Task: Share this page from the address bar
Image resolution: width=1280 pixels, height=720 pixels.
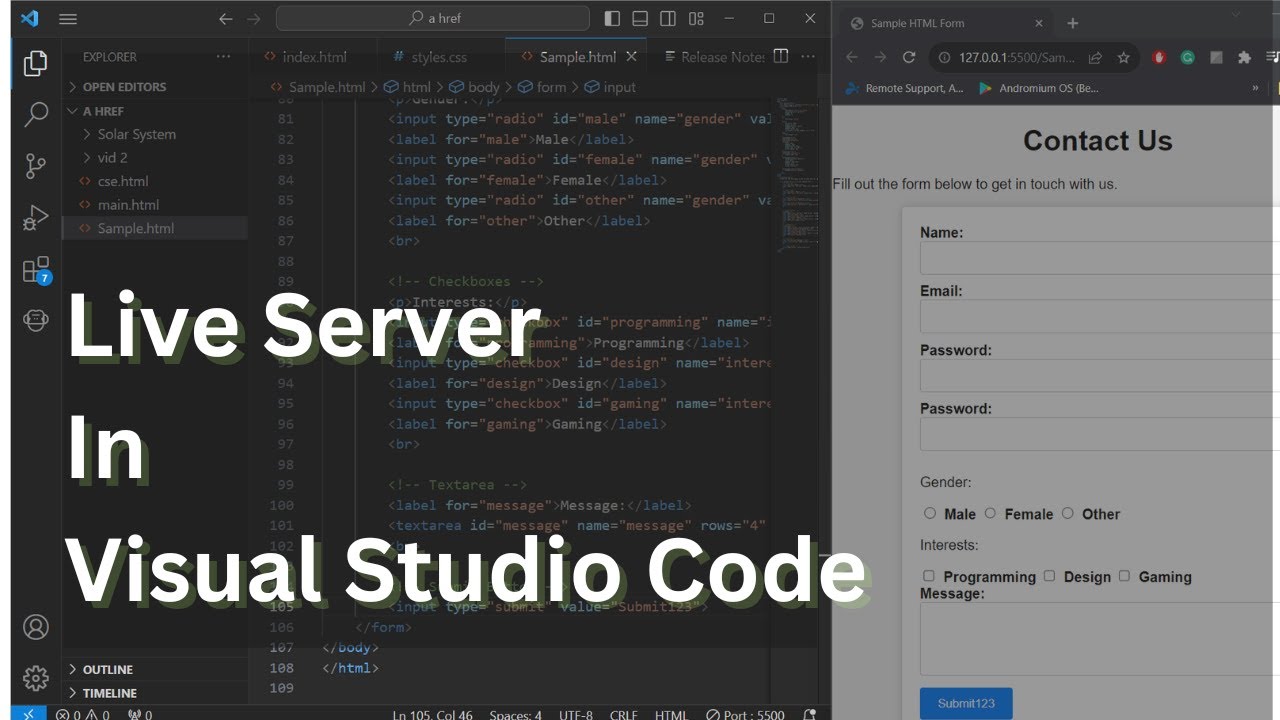Action: (1095, 58)
